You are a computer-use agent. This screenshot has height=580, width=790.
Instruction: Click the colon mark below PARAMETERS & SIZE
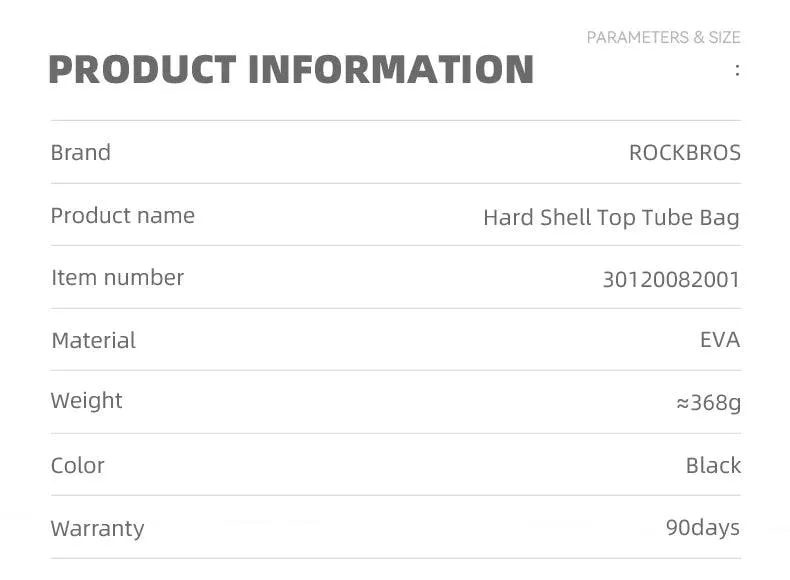(x=737, y=70)
